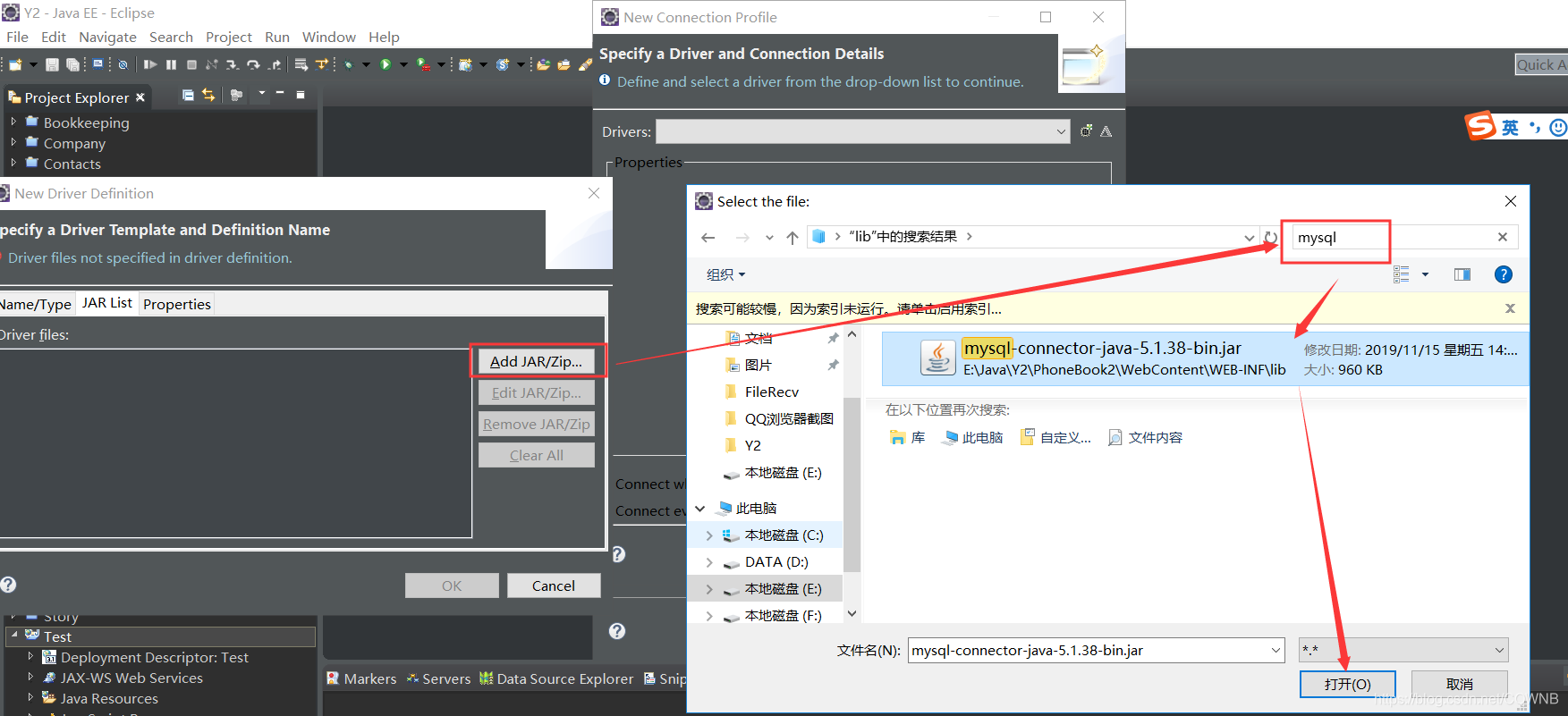Image resolution: width=1568 pixels, height=716 pixels.
Task: Open Run button dropdown arrow
Action: tap(403, 64)
